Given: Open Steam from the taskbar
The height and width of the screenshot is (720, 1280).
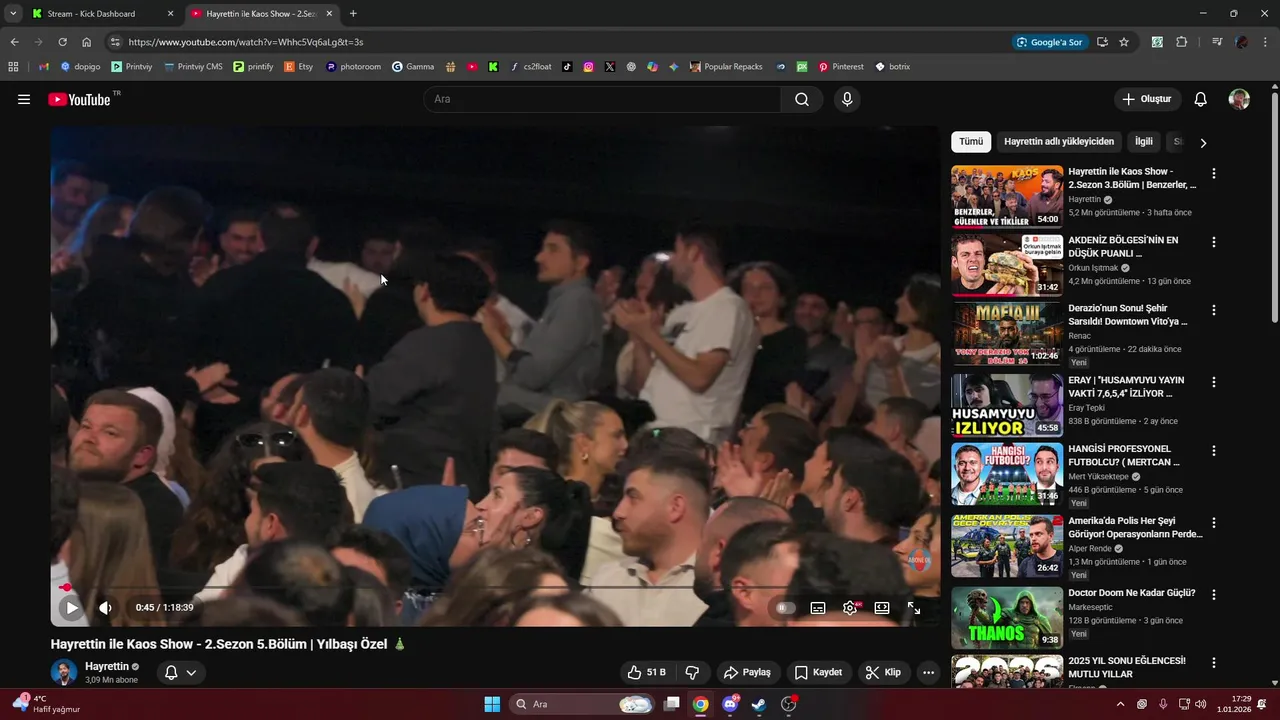Looking at the screenshot, I should 759,704.
